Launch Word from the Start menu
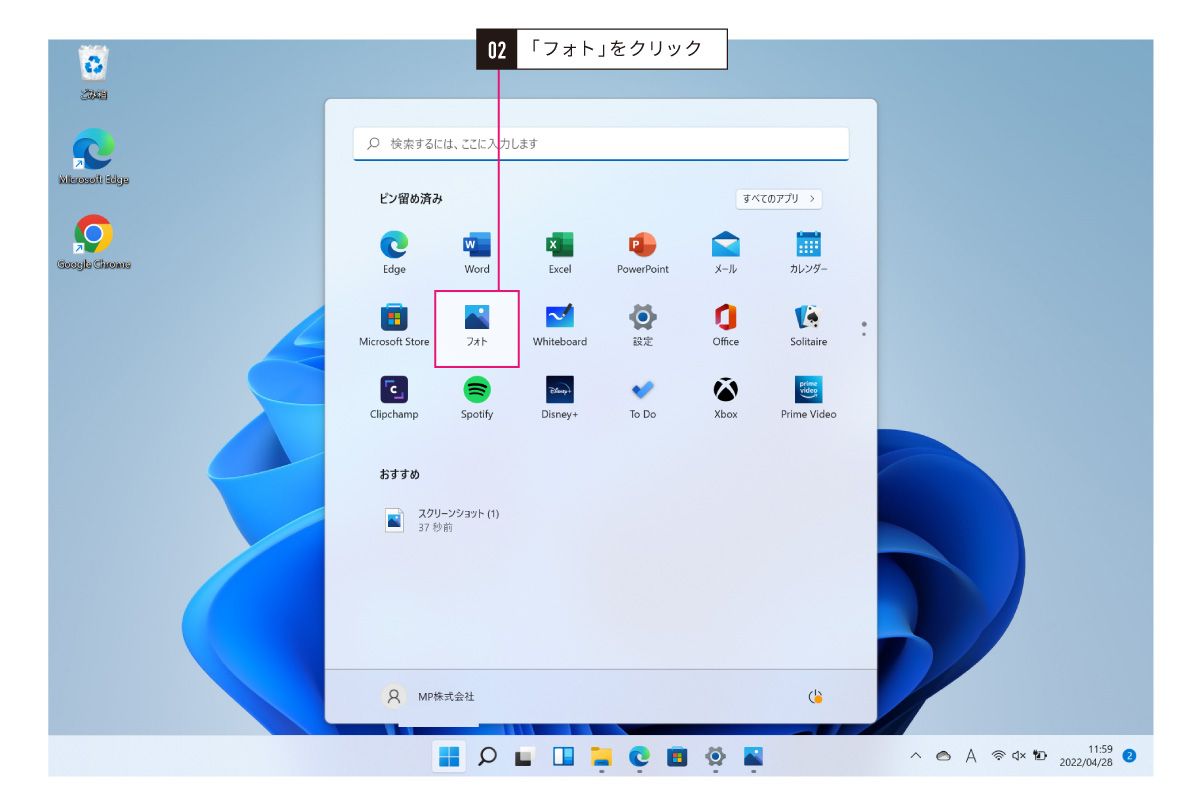The height and width of the screenshot is (811, 1200). pyautogui.click(x=477, y=253)
